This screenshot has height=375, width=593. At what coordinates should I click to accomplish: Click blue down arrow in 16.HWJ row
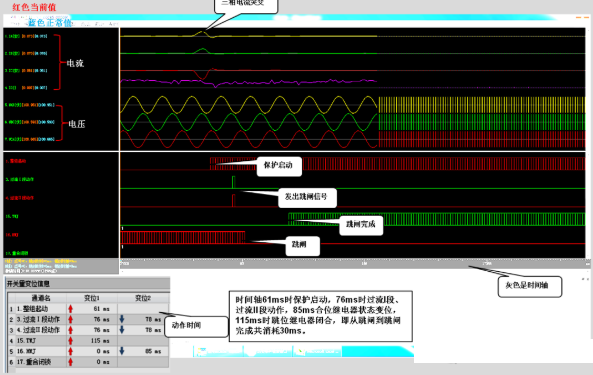122,351
